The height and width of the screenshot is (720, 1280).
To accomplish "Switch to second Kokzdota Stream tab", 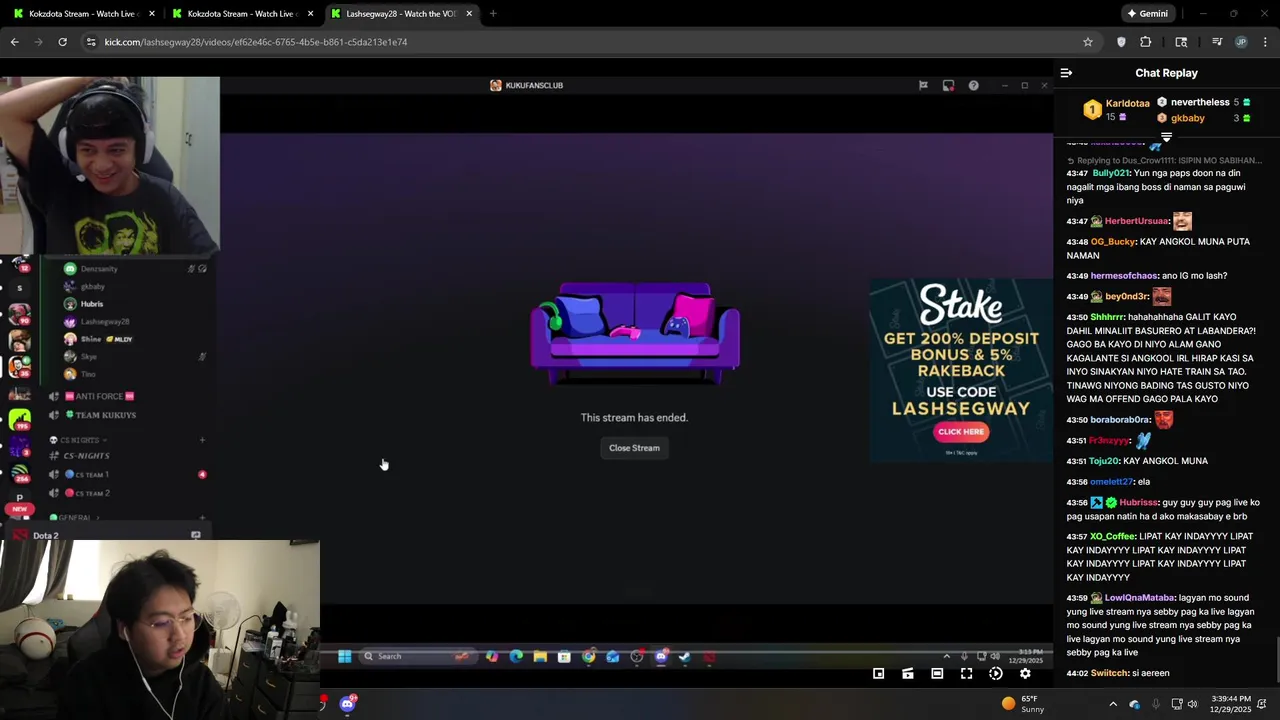I will (x=242, y=14).
